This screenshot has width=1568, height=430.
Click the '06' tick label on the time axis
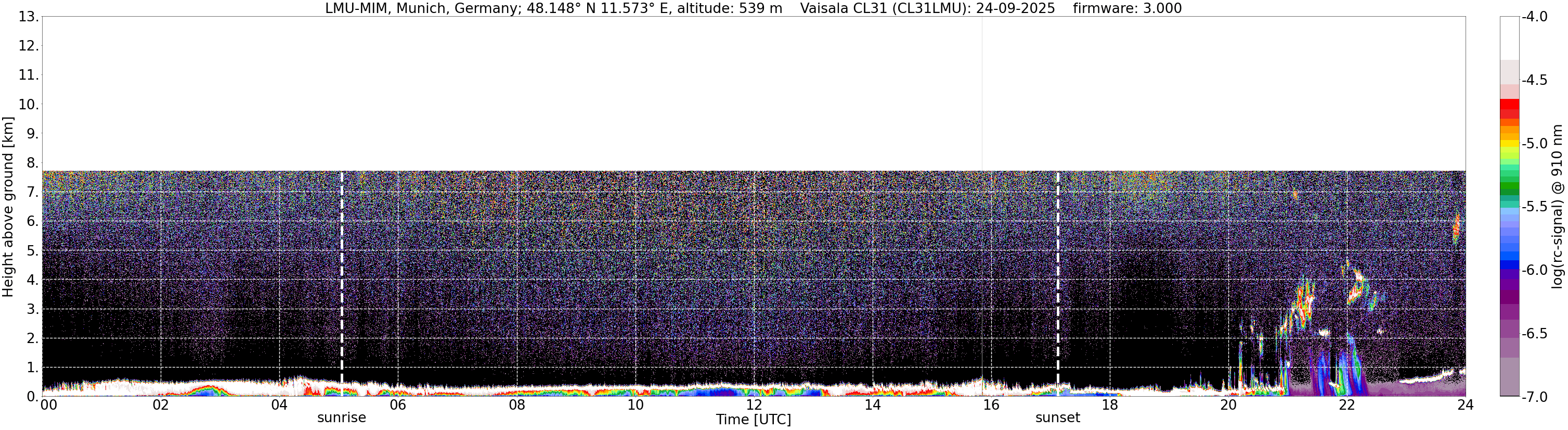[398, 405]
